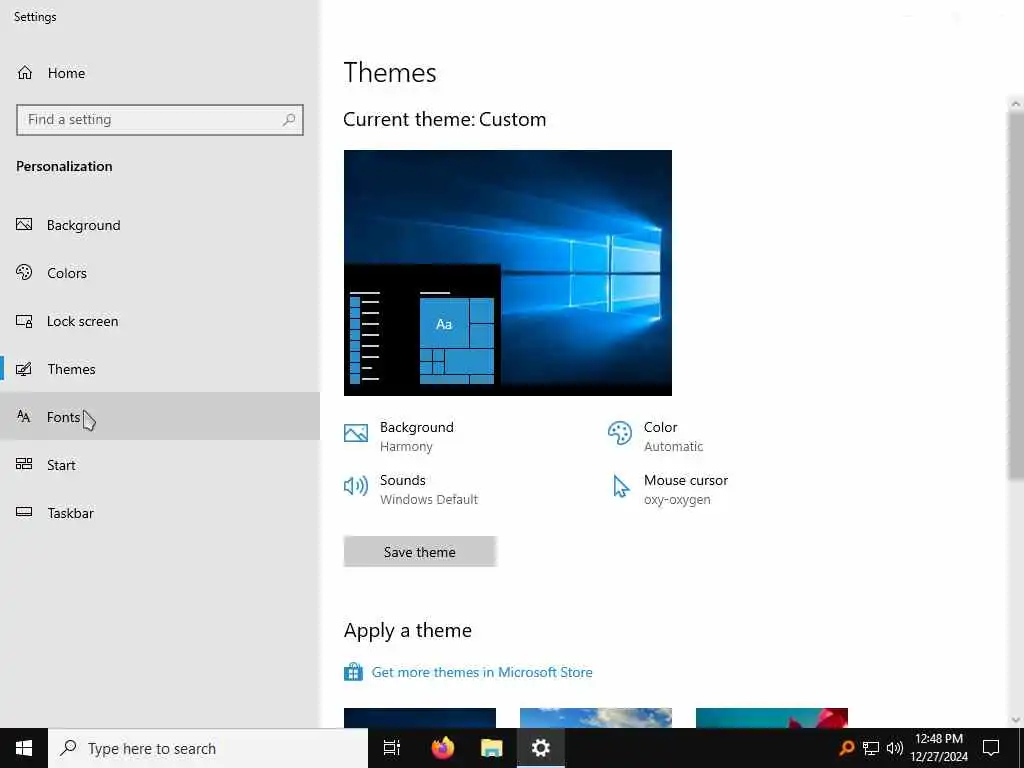Click the Find a setting search field
The height and width of the screenshot is (768, 1024).
pyautogui.click(x=160, y=120)
